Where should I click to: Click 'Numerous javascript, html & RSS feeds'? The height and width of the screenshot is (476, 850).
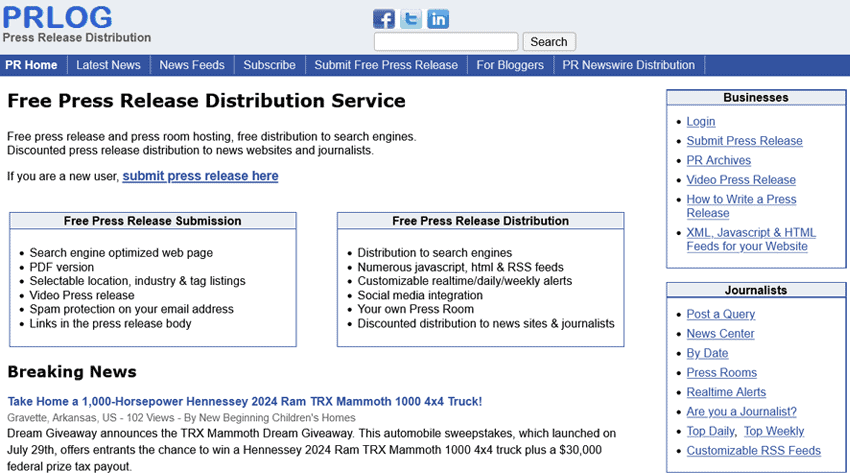(x=461, y=267)
